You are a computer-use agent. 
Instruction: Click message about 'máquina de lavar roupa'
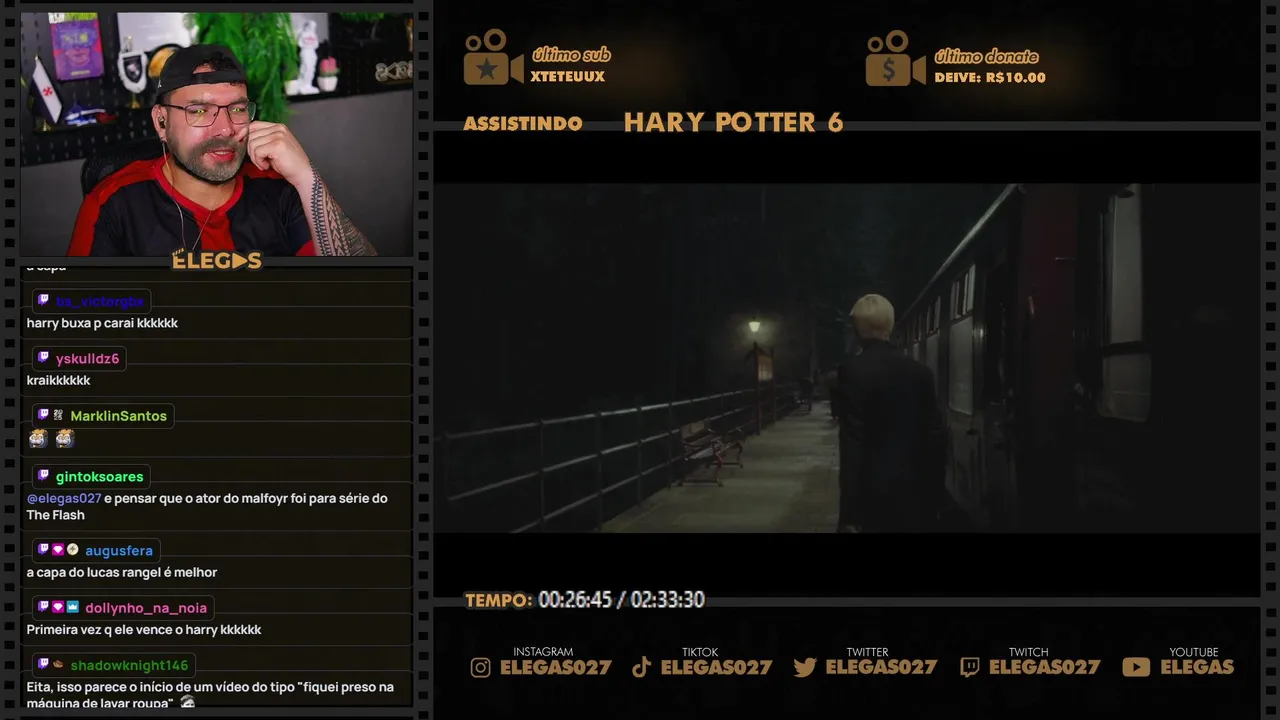(210, 694)
